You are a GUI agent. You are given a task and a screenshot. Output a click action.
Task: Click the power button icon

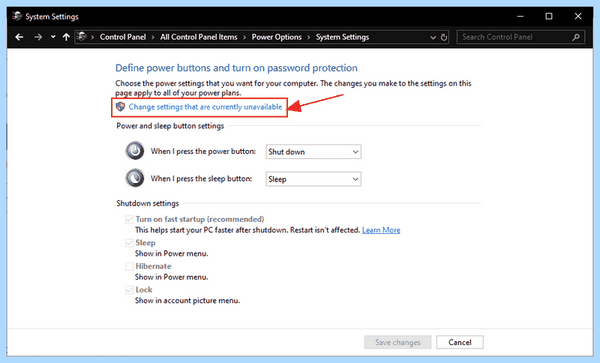[135, 151]
